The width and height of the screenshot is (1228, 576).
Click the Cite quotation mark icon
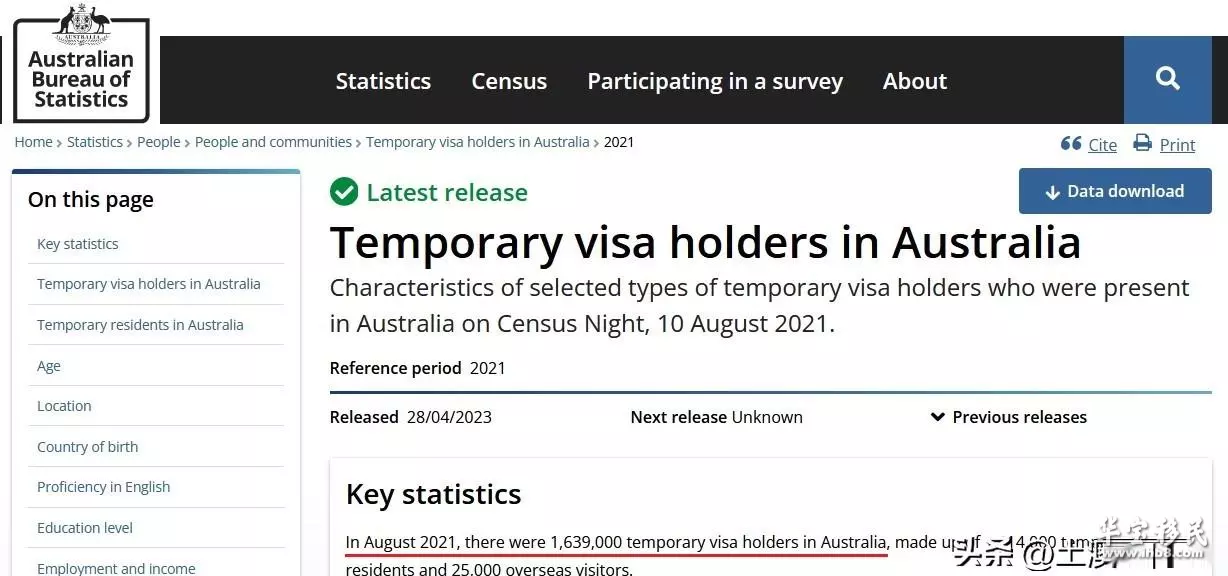1071,144
